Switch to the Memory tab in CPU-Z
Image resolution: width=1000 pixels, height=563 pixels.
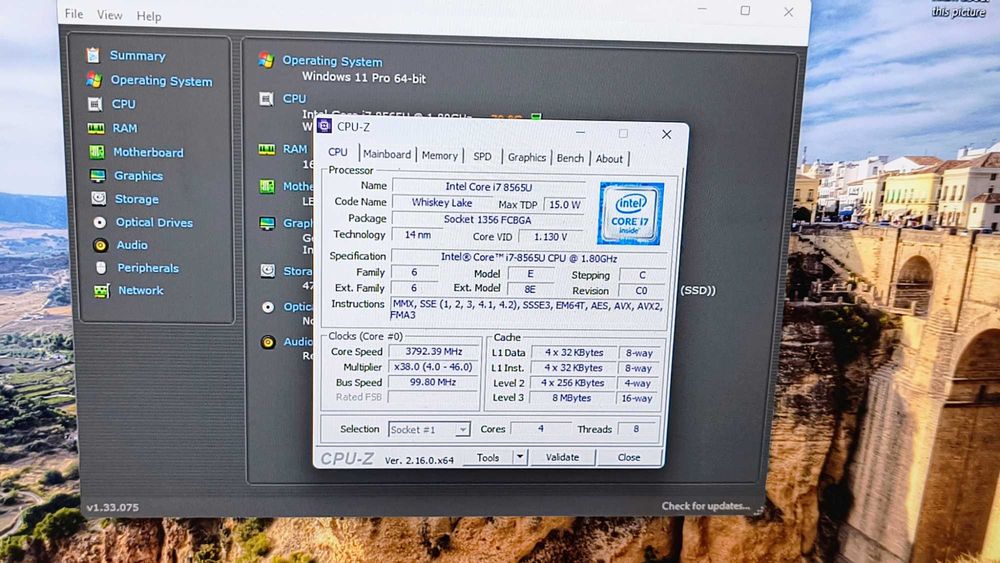(x=439, y=156)
